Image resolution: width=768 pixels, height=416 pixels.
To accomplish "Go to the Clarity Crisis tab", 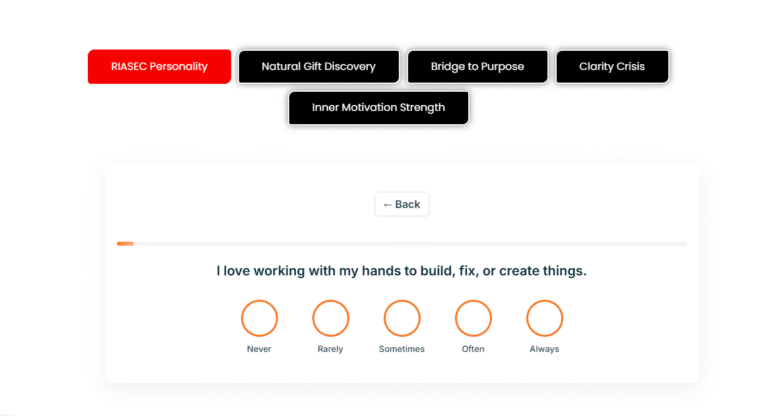I will point(611,67).
